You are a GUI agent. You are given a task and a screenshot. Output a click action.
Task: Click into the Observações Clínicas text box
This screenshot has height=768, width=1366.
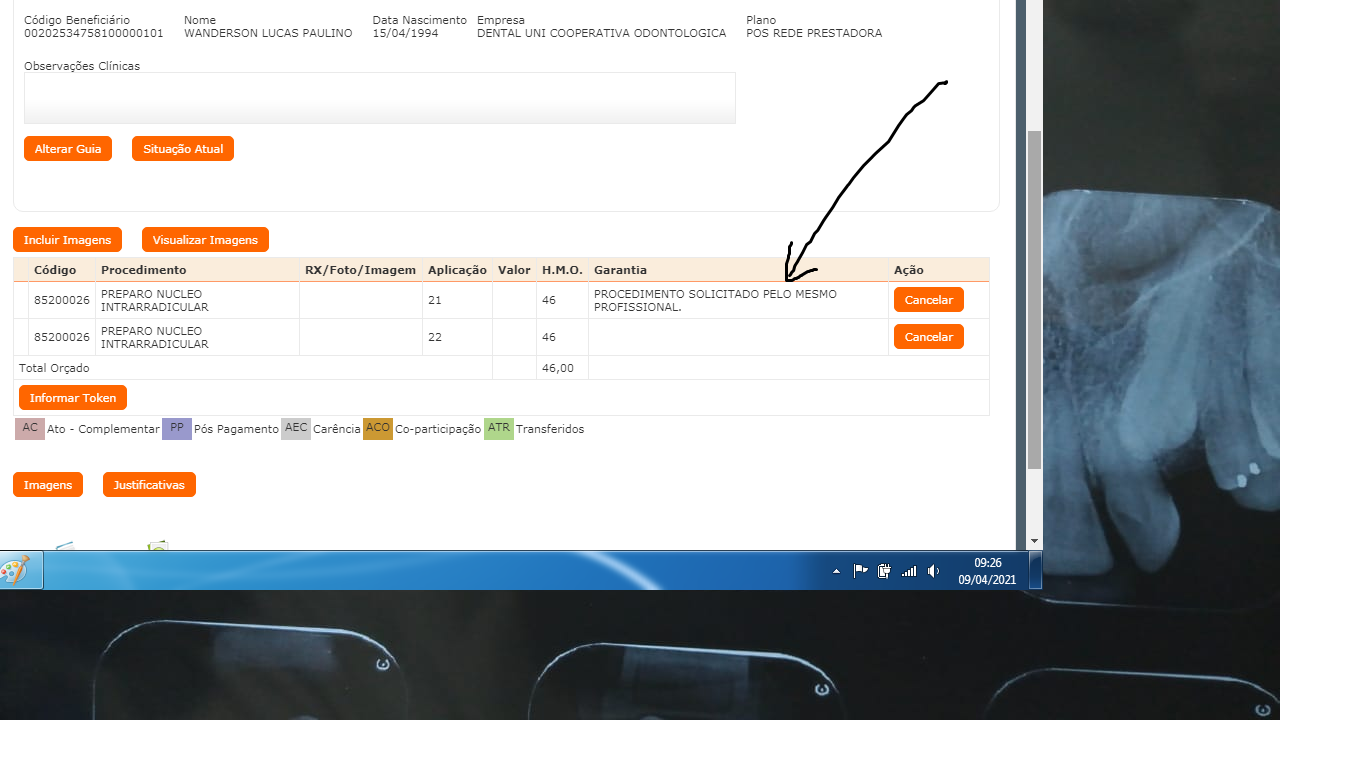pos(380,98)
